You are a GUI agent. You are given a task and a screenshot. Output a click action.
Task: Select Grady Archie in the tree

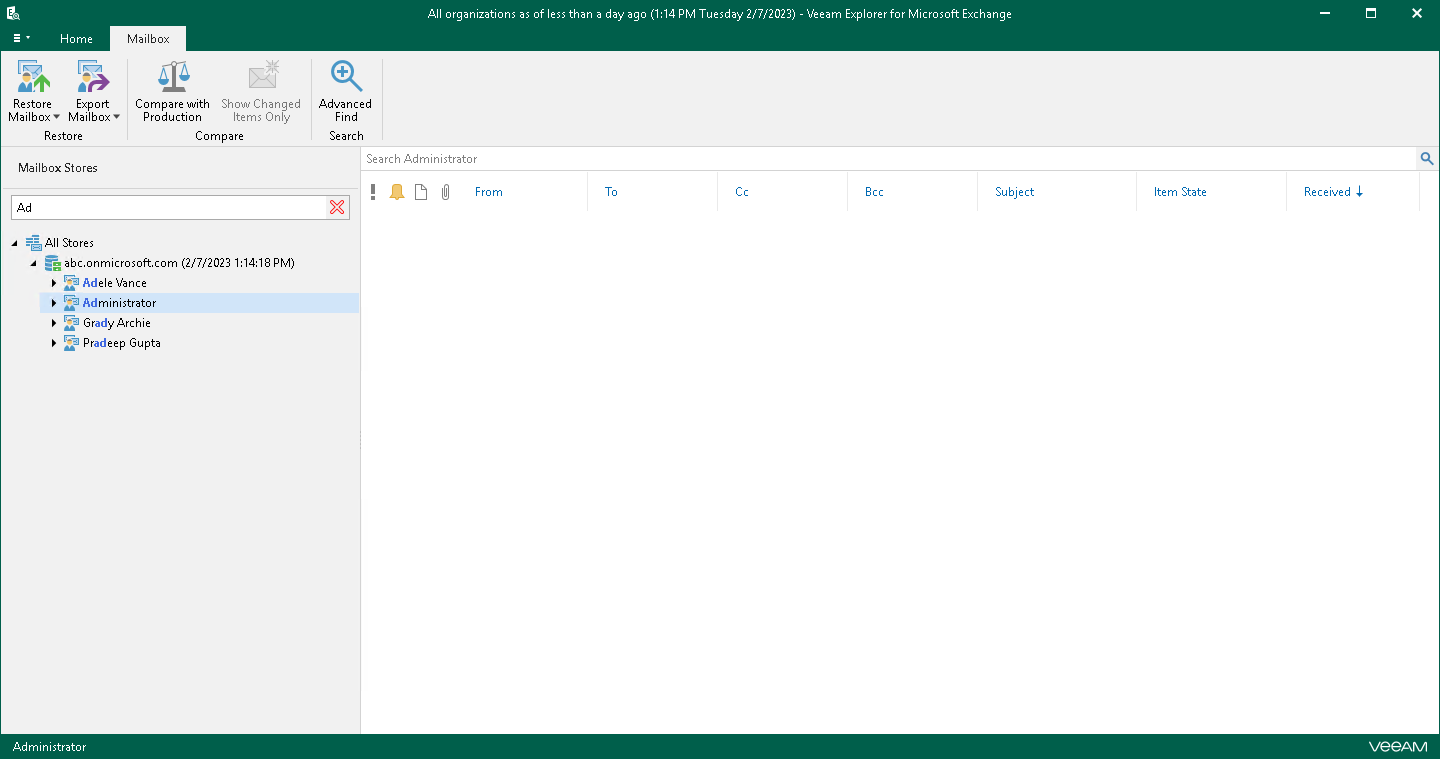click(x=117, y=323)
